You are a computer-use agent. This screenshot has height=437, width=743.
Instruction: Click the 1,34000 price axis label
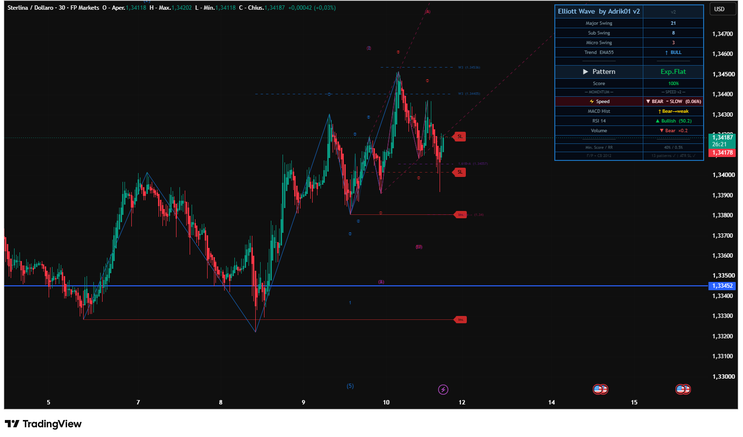(x=722, y=175)
